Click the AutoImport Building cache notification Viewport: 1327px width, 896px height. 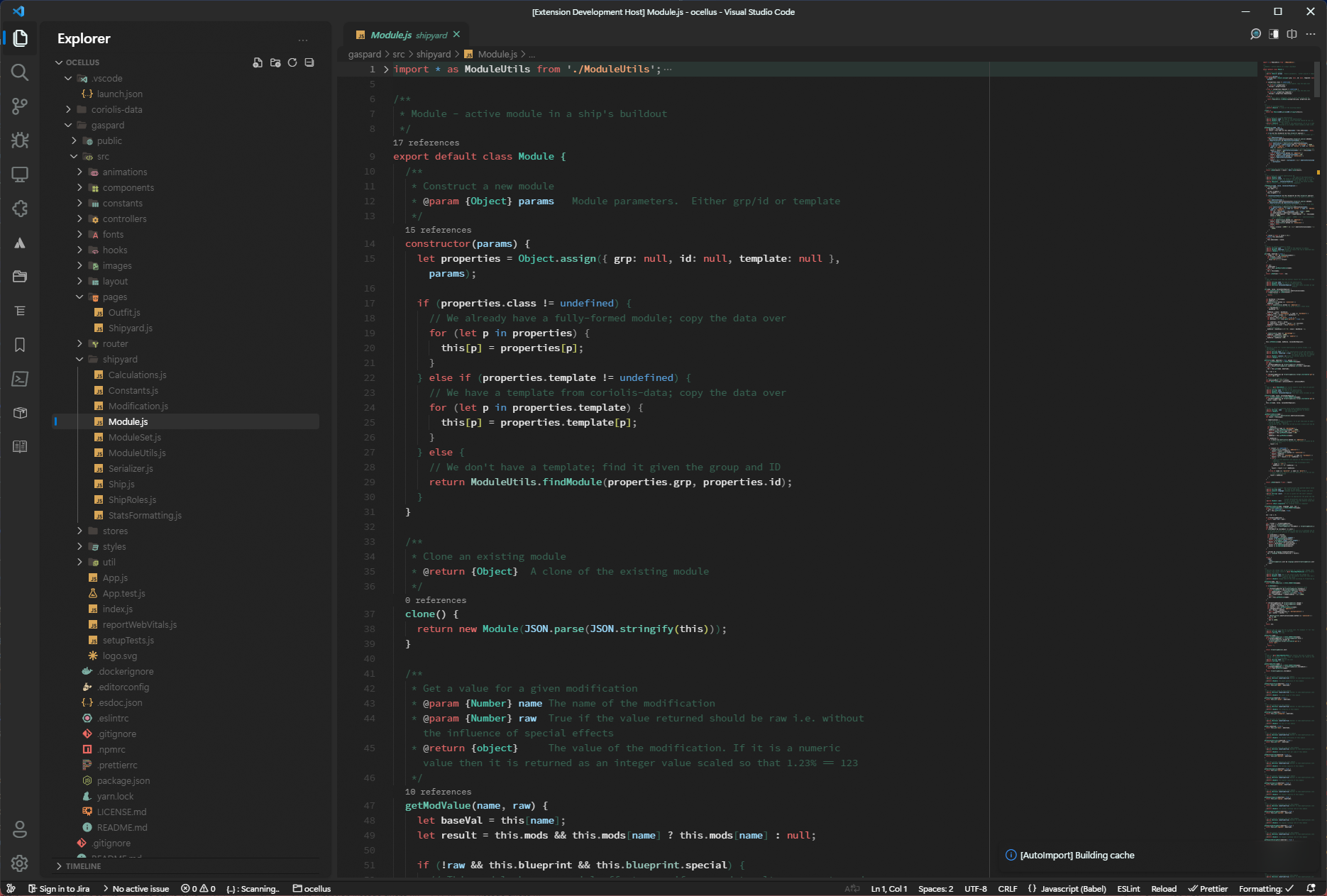coord(1077,855)
